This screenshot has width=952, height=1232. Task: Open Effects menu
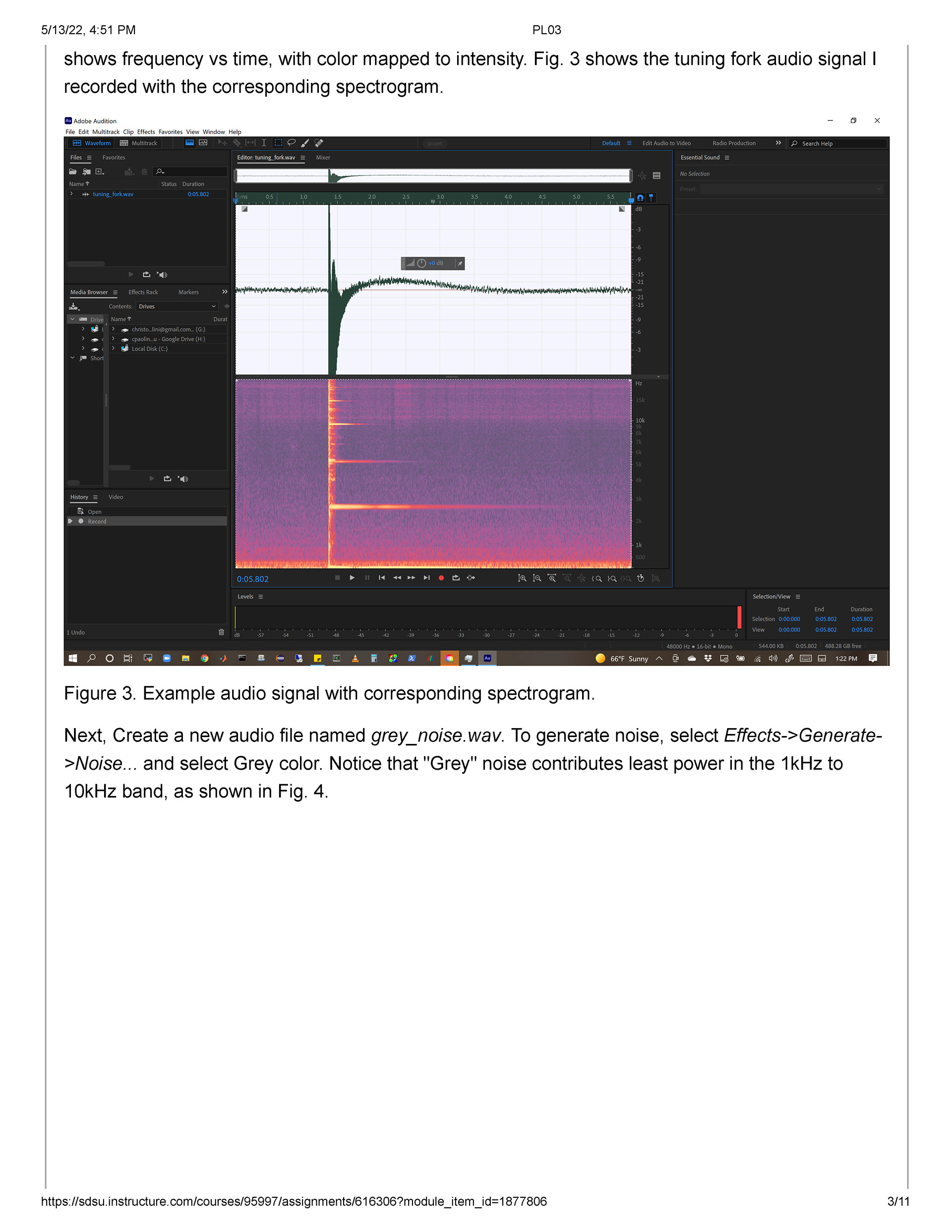point(146,132)
